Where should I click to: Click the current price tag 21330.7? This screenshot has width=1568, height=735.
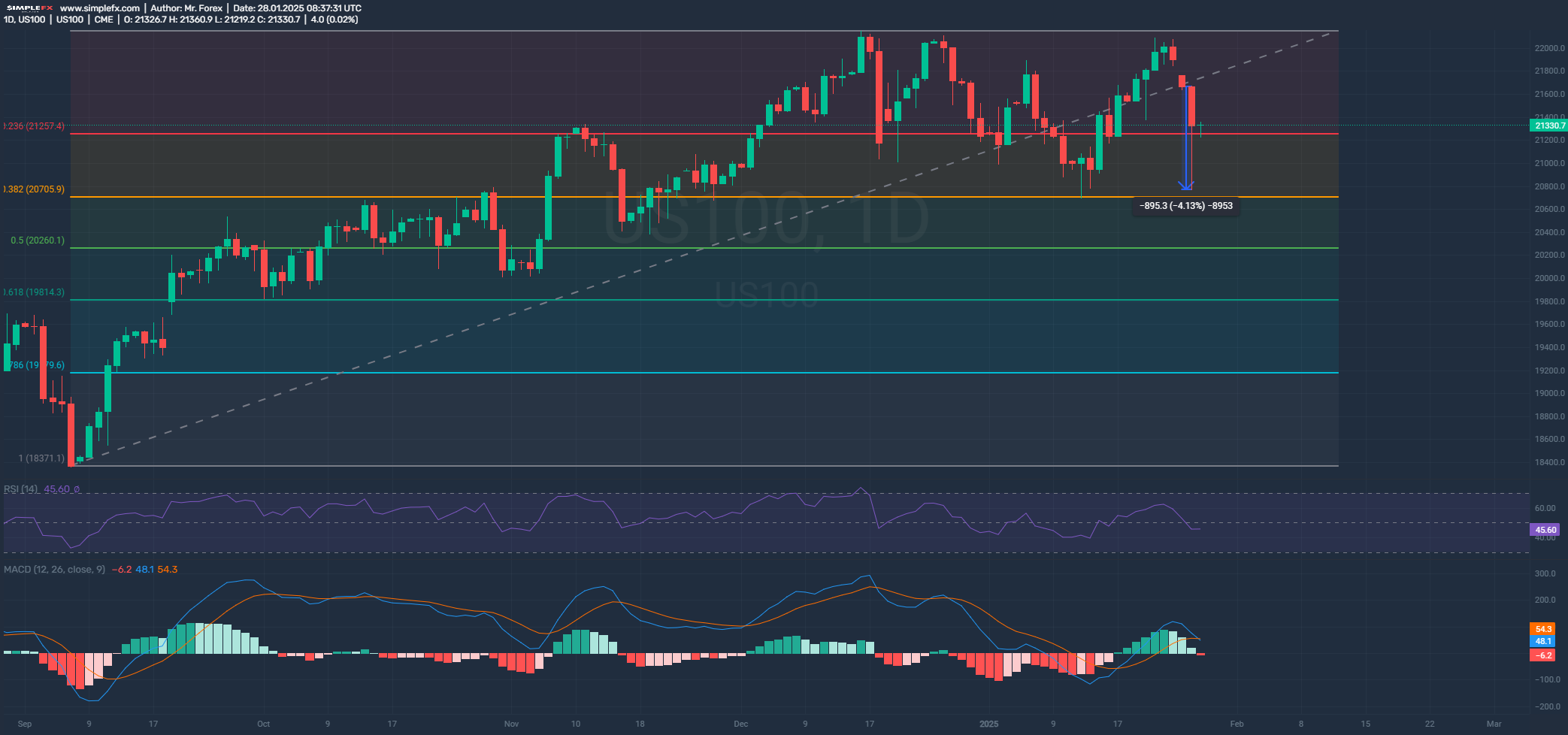pyautogui.click(x=1549, y=126)
